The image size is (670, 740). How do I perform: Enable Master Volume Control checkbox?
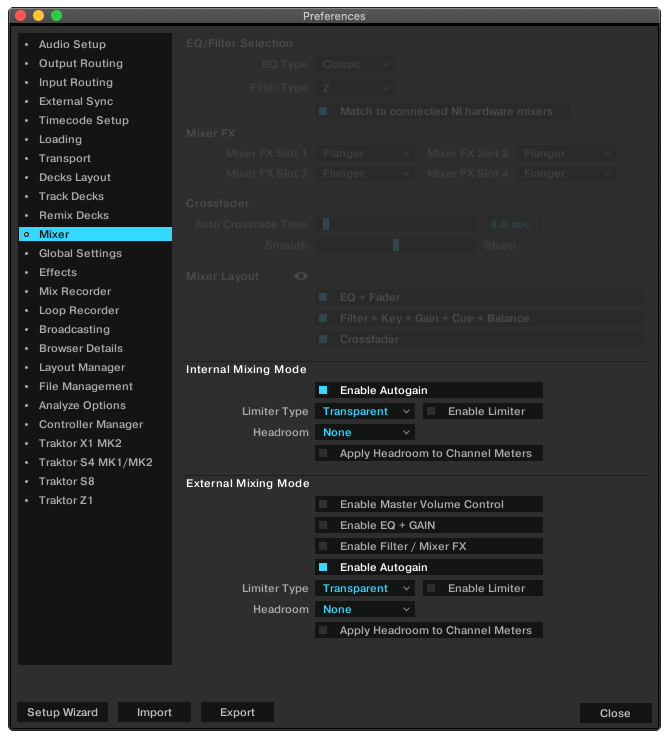[323, 505]
